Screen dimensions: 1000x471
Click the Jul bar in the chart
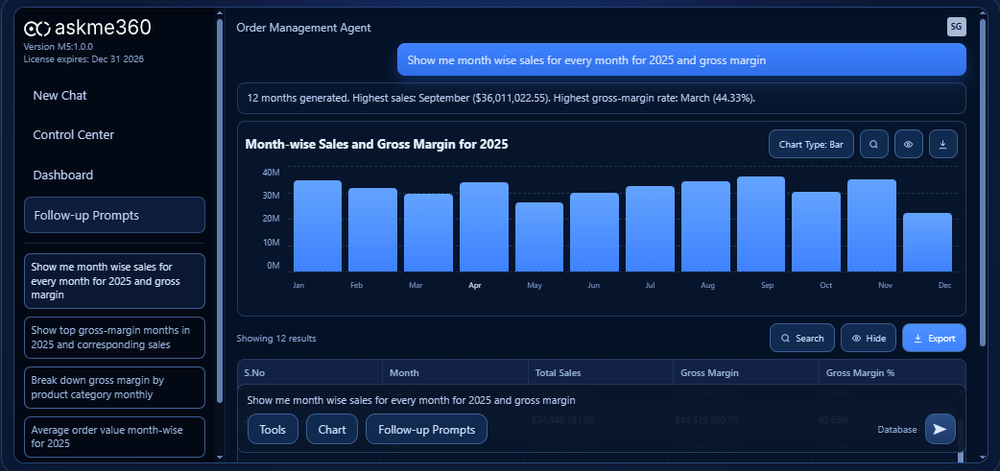(650, 229)
